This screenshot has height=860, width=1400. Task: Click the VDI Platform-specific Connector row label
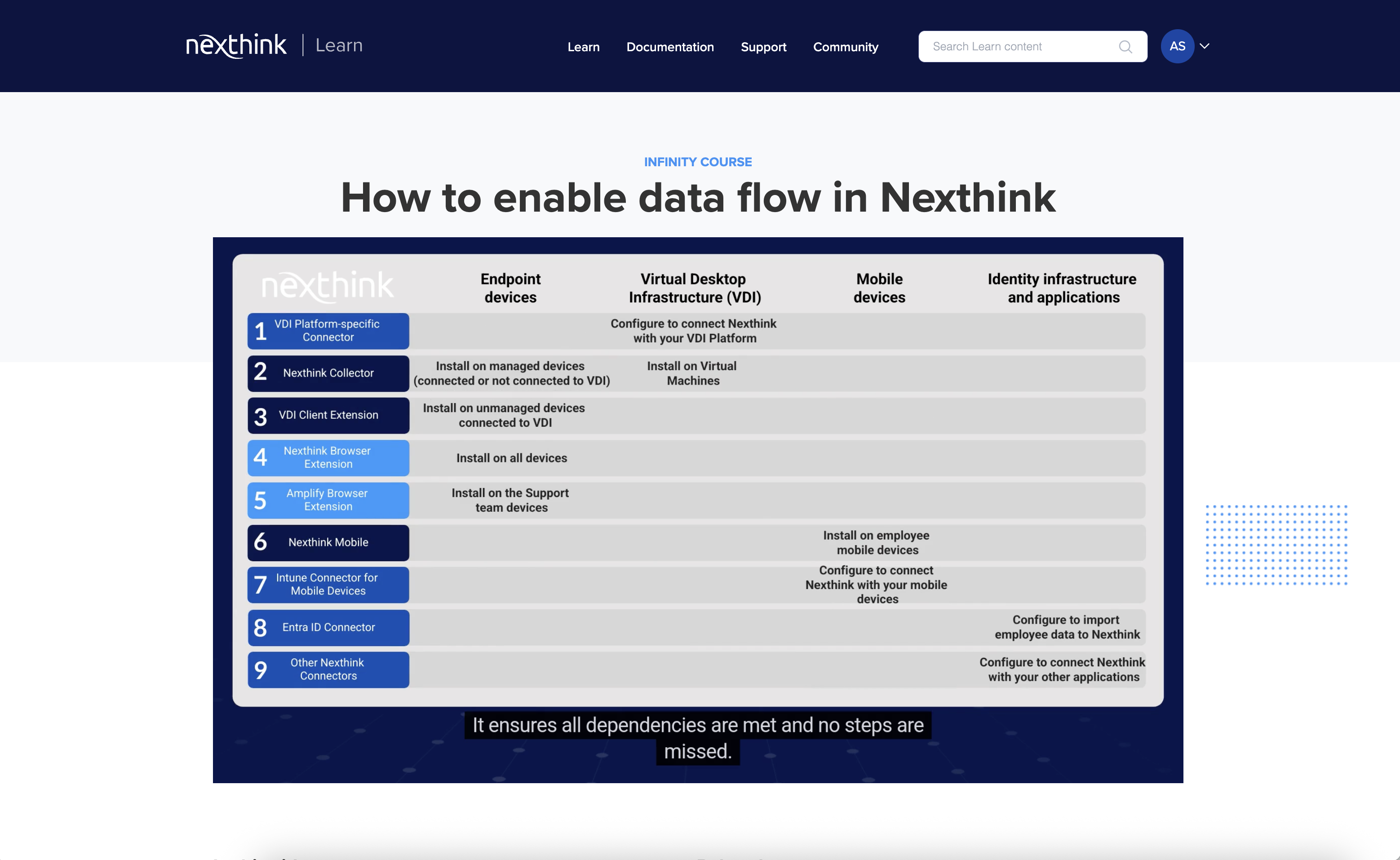[x=328, y=330]
